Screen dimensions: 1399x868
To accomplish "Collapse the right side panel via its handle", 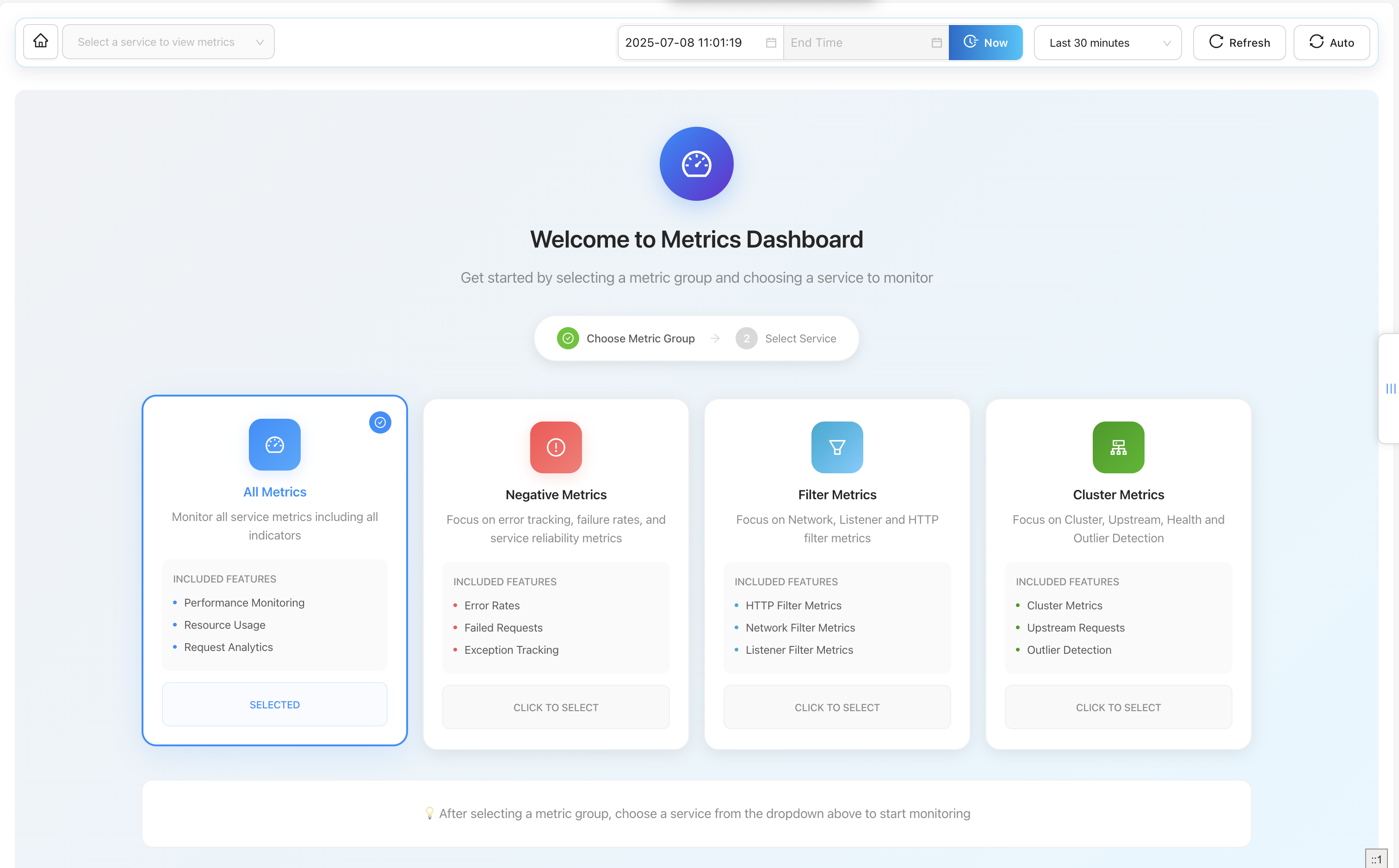I will point(1391,388).
